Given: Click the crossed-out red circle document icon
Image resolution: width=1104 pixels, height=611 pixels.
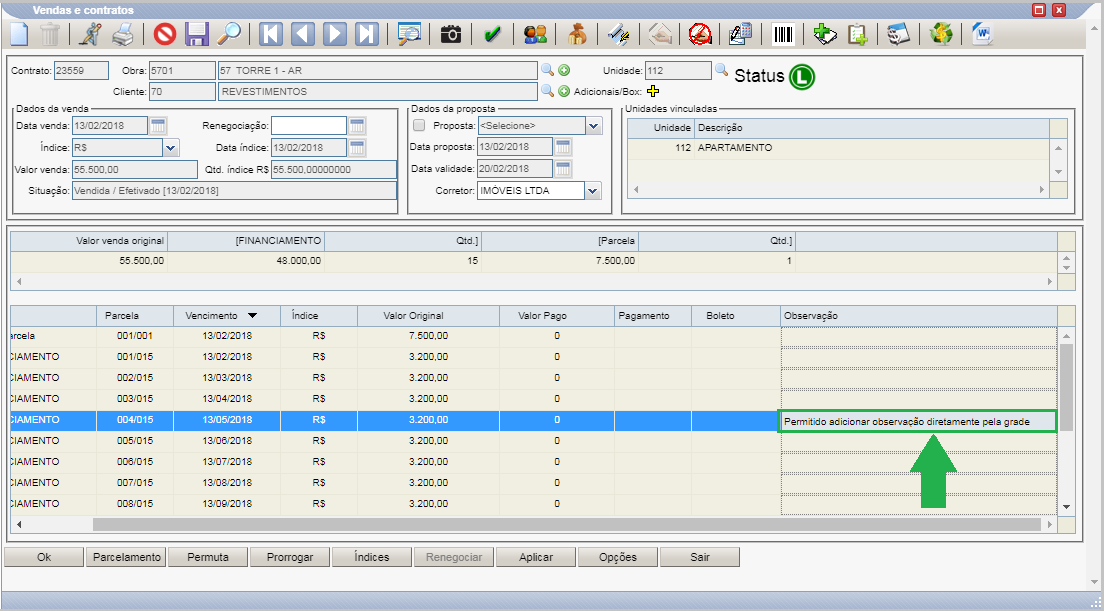Looking at the screenshot, I should (x=700, y=34).
